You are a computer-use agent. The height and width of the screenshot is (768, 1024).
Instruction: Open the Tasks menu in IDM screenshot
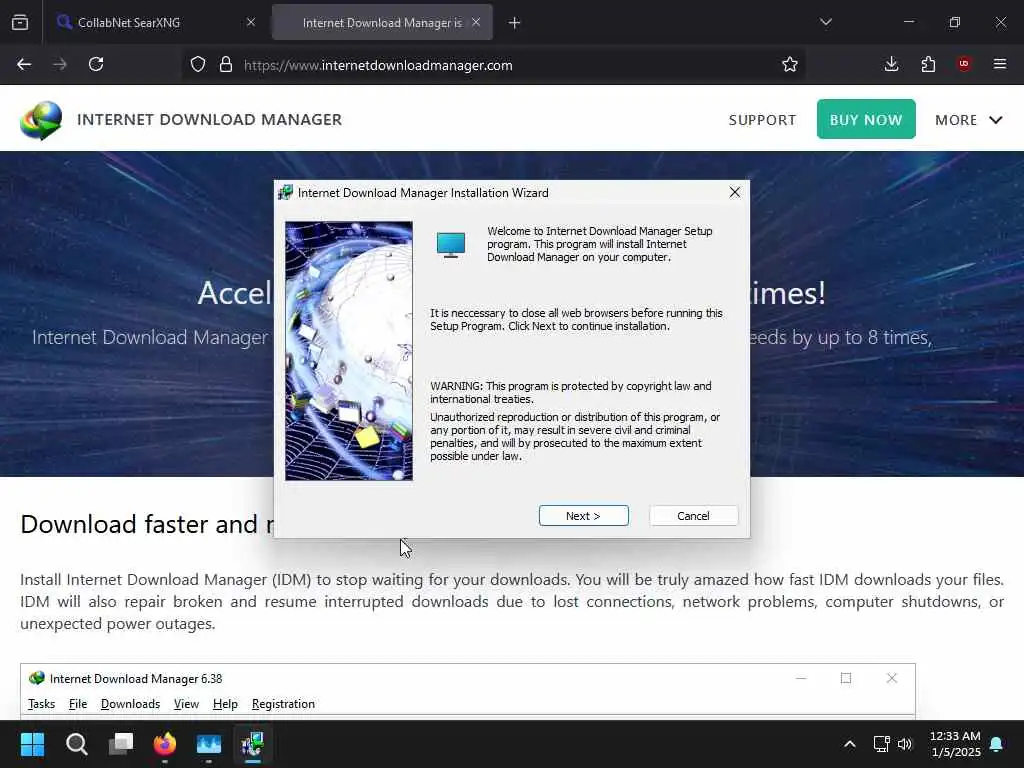point(41,704)
